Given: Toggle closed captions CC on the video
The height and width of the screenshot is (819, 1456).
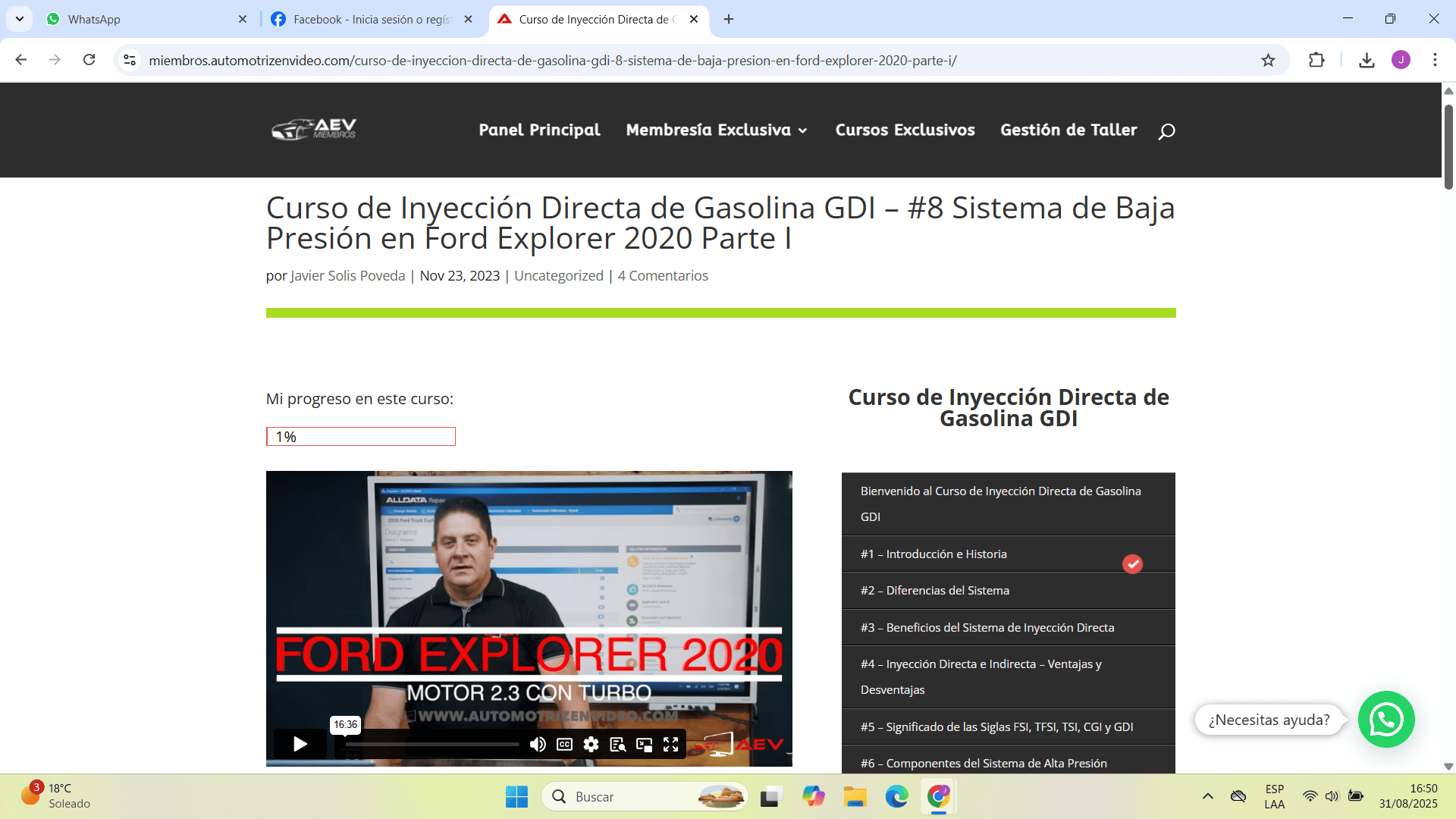Looking at the screenshot, I should (564, 744).
